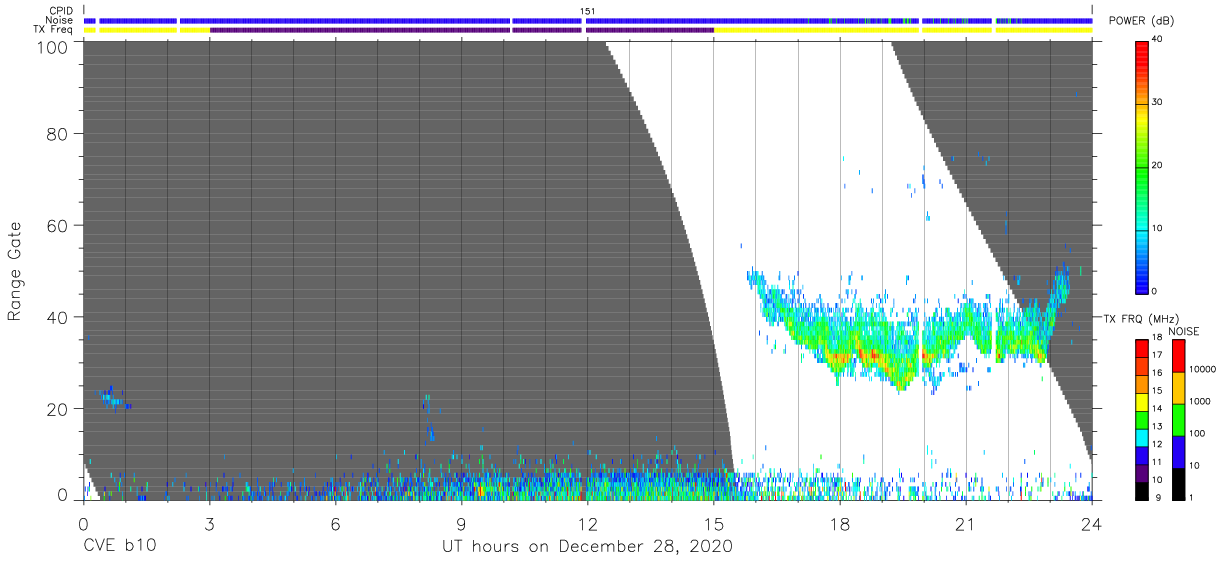Click the 10000 label on the noise scale
Image resolution: width=1228 pixels, height=567 pixels.
coord(1202,371)
